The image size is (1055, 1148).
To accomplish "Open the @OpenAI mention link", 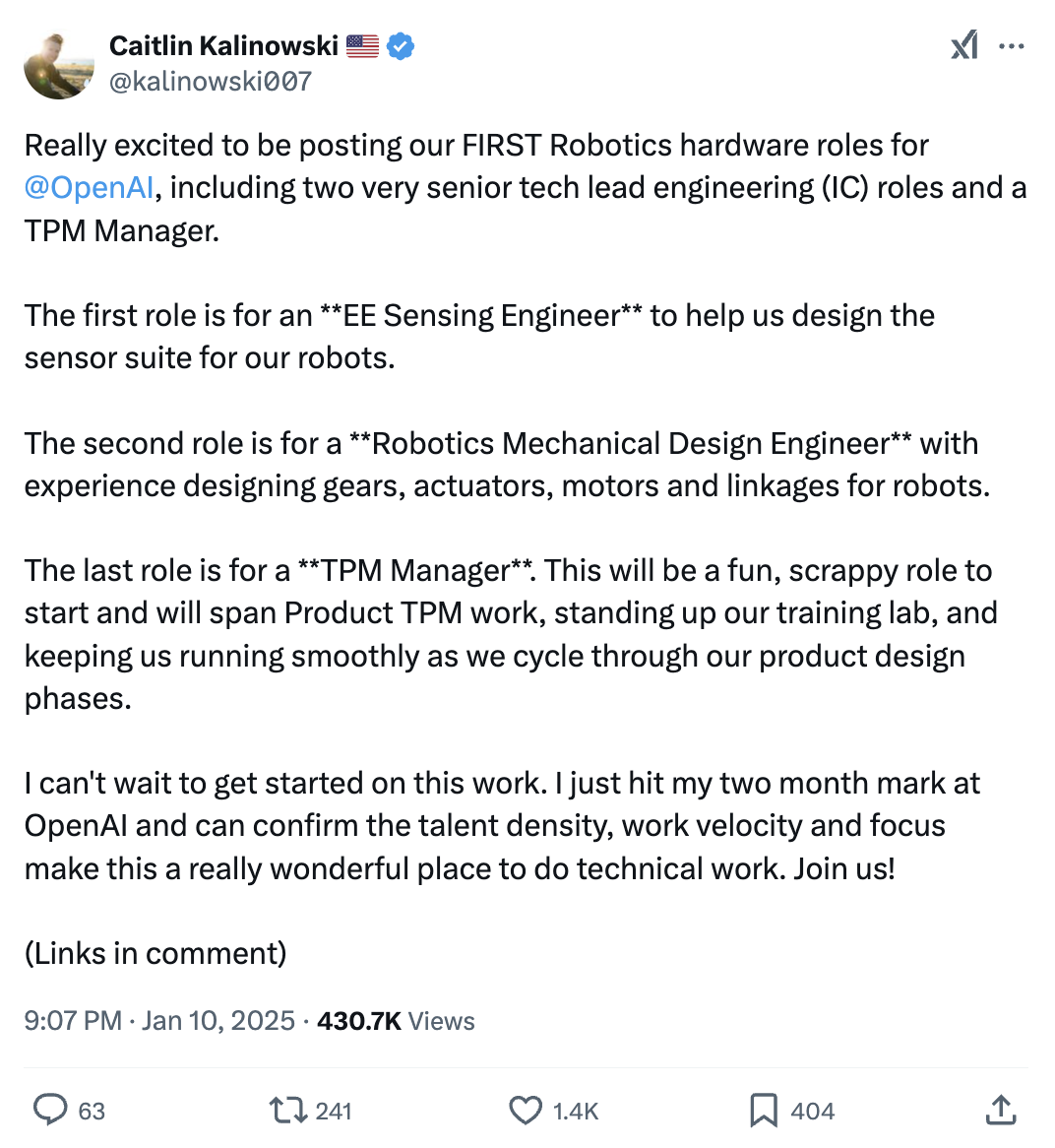I will (x=90, y=187).
